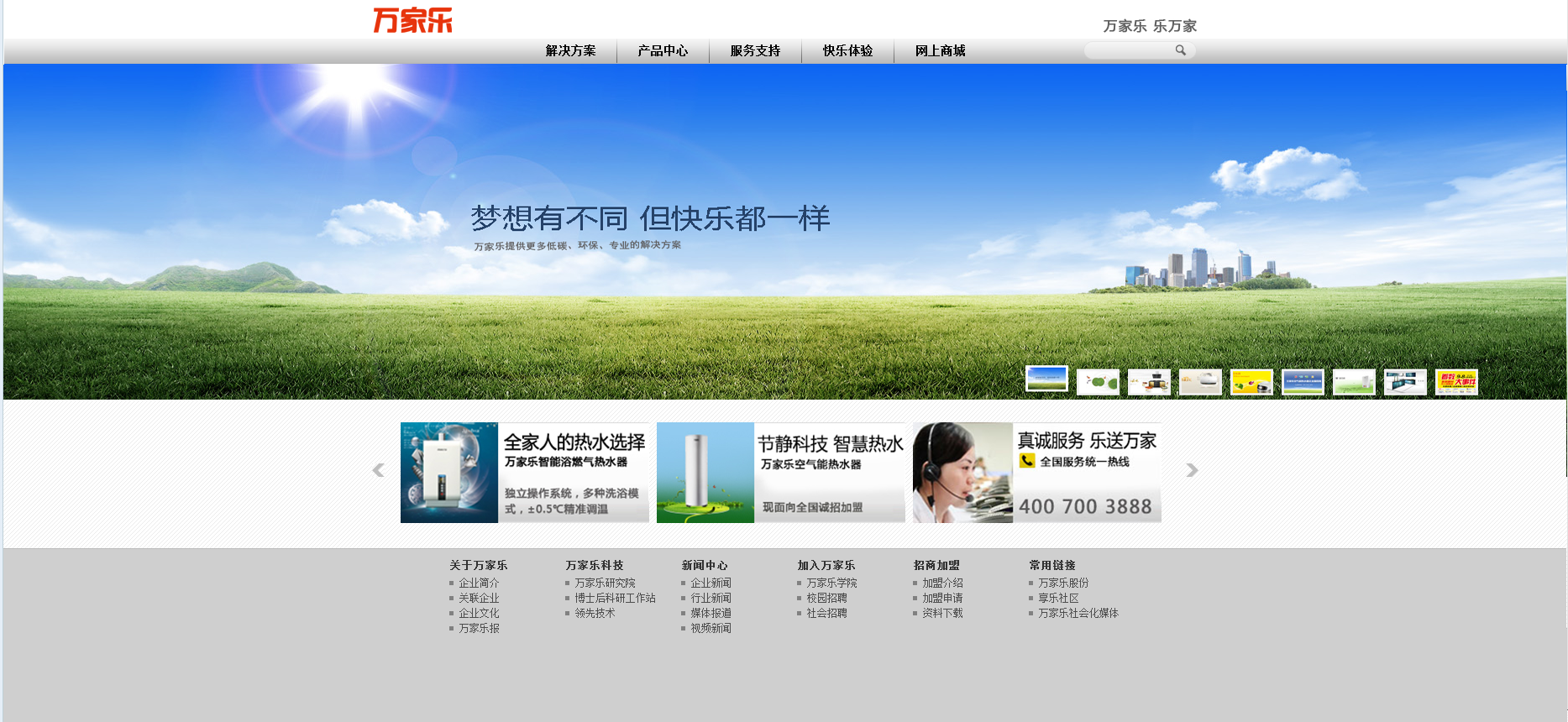This screenshot has height=722, width=1568.
Task: Select the white appliance on beige banner thumbnail
Action: point(1200,382)
